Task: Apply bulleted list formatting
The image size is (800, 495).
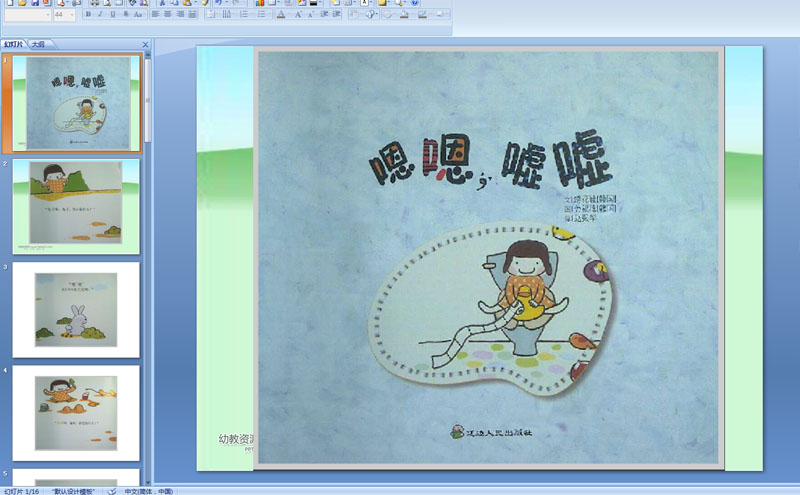Action: (262, 14)
